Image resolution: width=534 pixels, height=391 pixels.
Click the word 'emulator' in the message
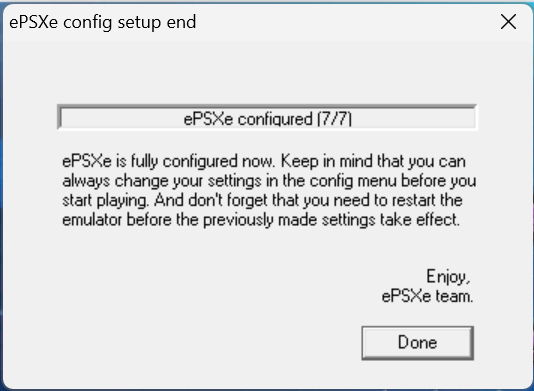point(92,220)
